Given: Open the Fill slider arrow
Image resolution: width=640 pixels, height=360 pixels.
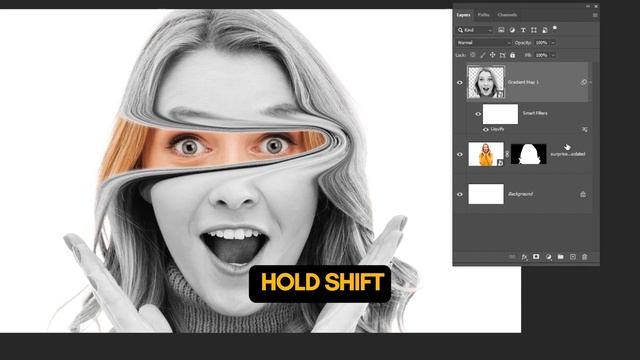Looking at the screenshot, I should point(553,55).
